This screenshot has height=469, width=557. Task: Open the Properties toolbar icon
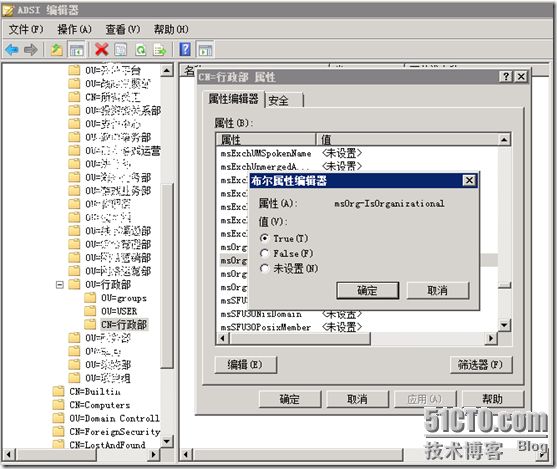point(121,50)
